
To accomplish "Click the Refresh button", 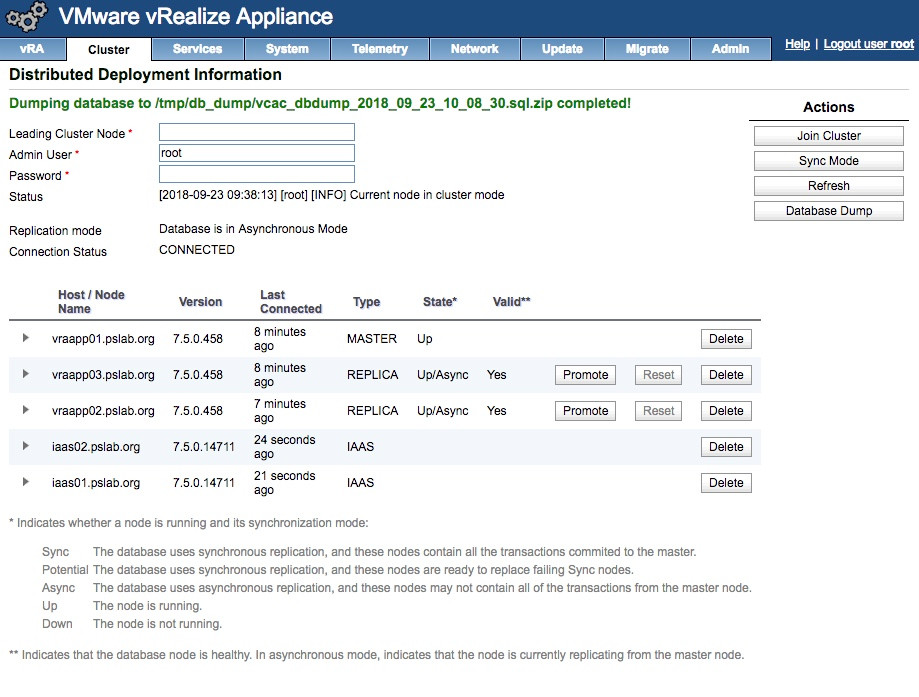I will point(829,186).
